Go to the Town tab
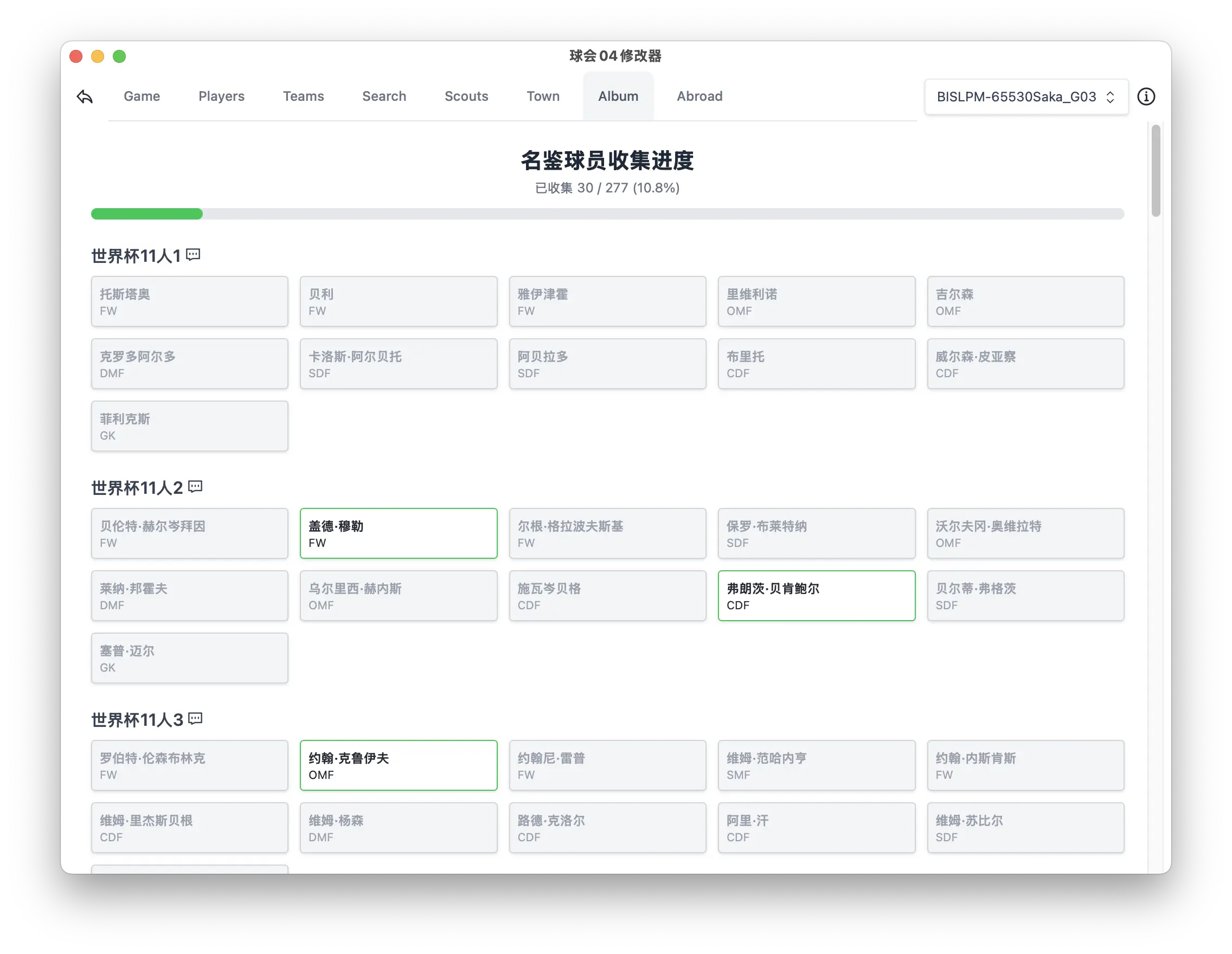Viewport: 1232px width, 954px height. point(543,96)
